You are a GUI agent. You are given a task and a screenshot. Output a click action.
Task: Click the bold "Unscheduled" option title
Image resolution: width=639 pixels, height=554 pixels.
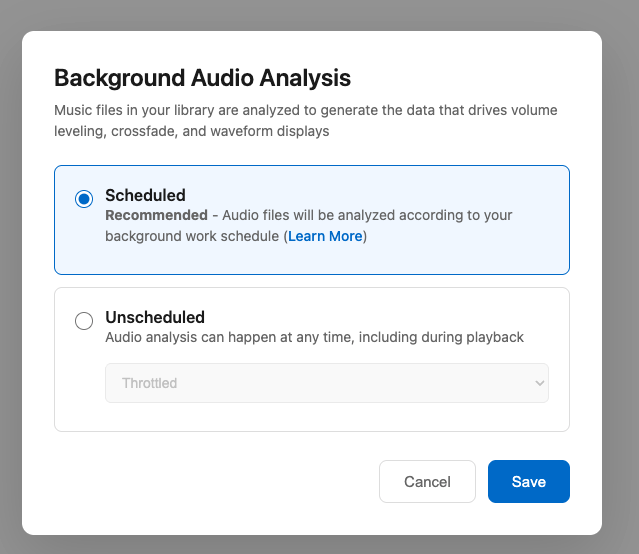[155, 317]
